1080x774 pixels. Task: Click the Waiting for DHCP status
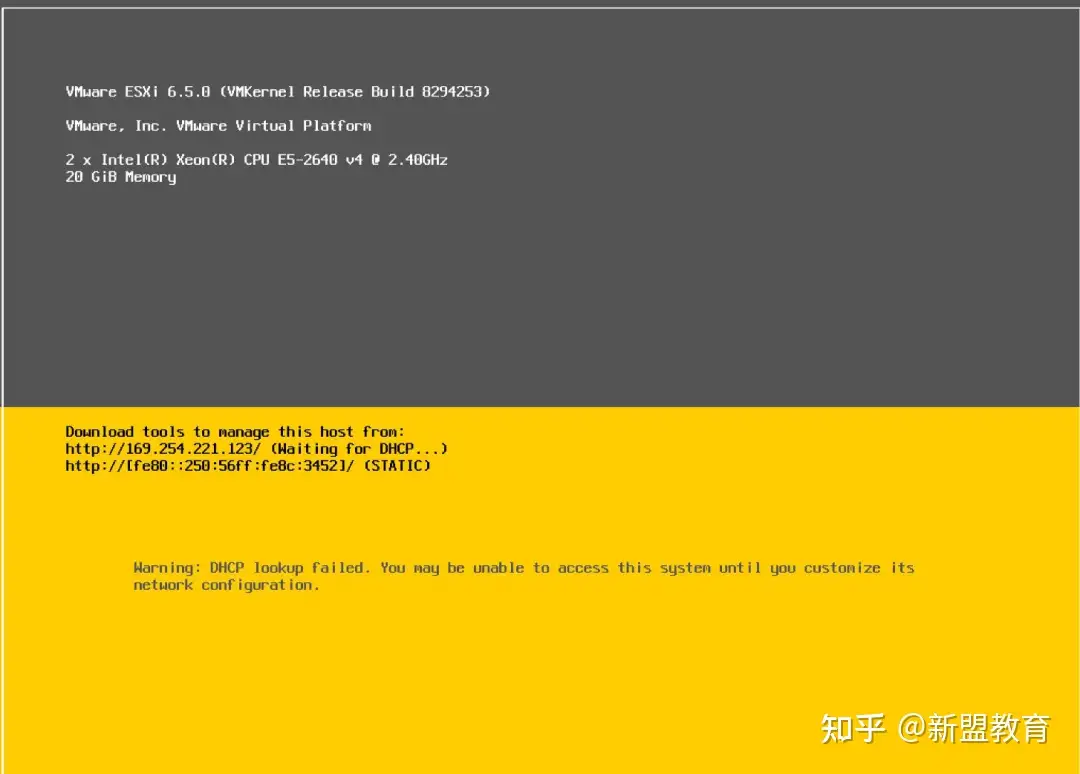(x=359, y=449)
